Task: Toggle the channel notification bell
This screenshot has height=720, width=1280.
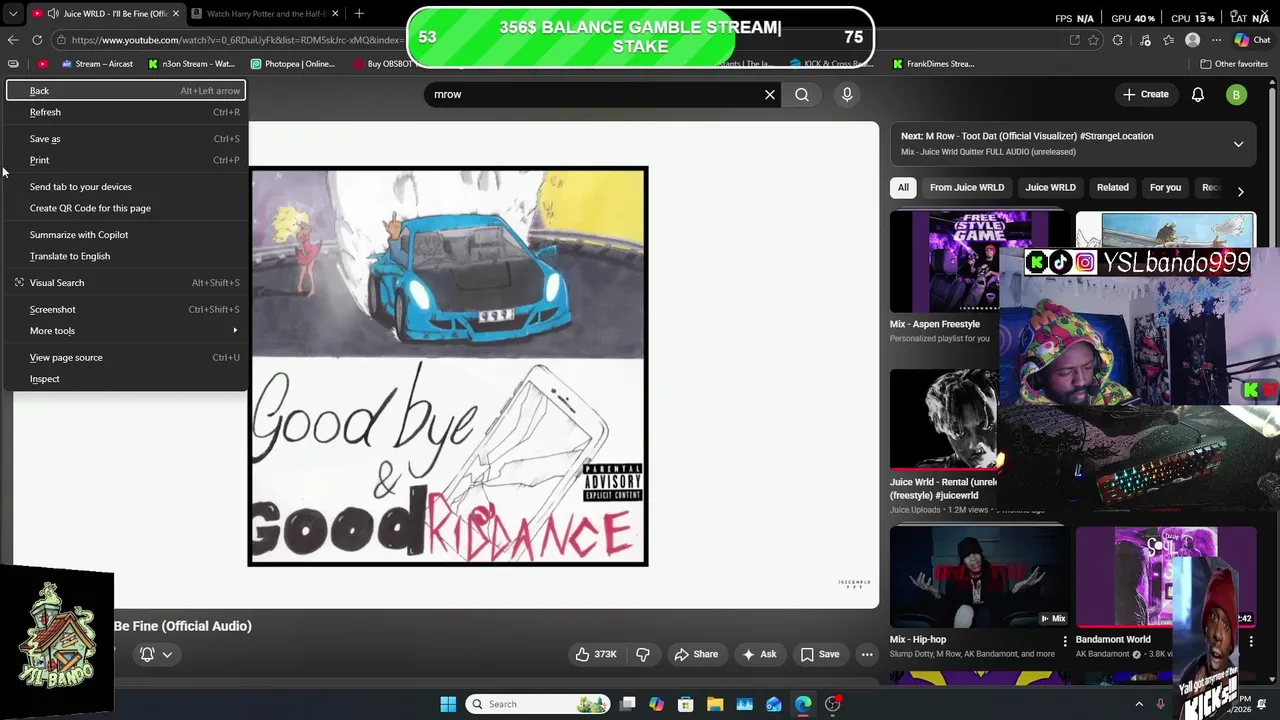Action: click(147, 654)
